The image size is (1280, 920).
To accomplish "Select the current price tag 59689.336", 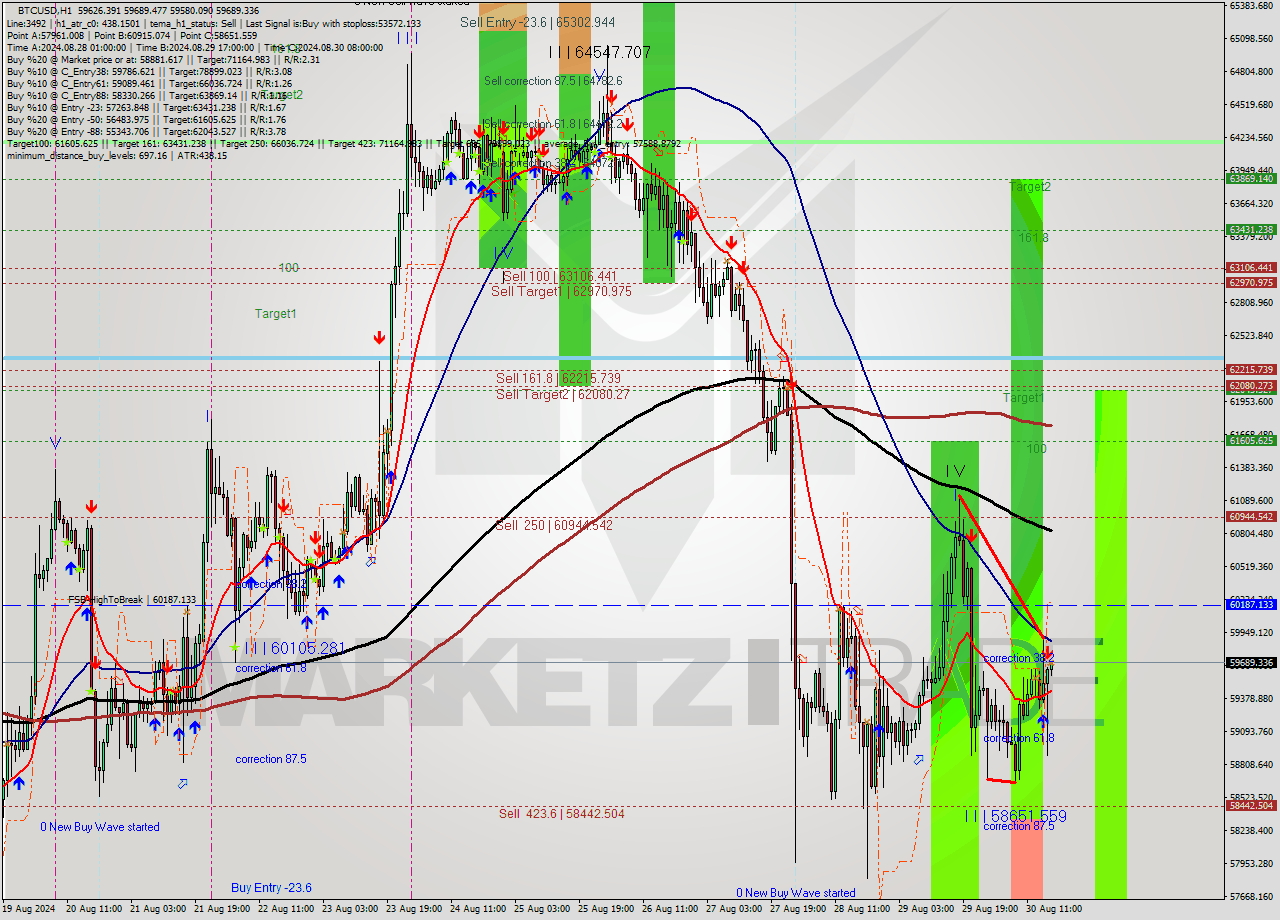I will coord(1251,663).
